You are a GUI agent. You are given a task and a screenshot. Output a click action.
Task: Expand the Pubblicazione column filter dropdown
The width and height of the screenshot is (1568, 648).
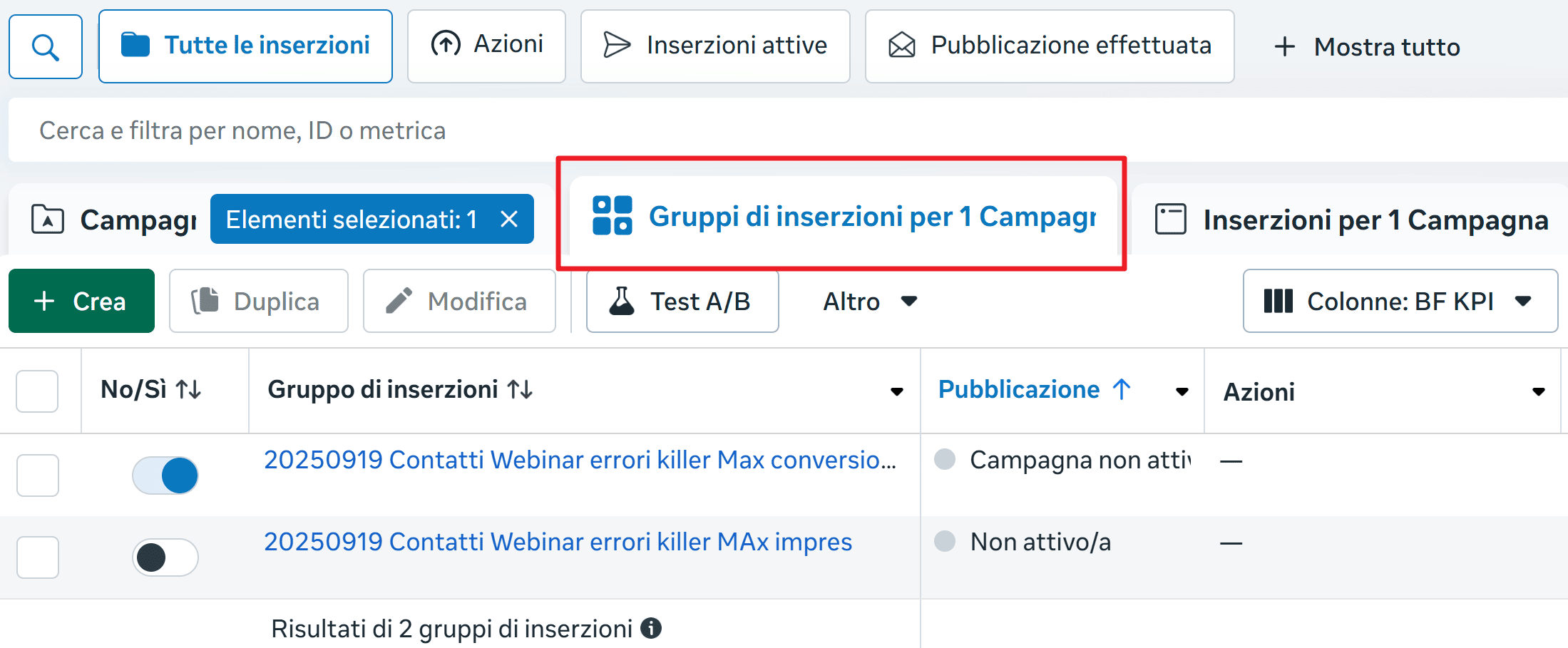tap(1182, 391)
